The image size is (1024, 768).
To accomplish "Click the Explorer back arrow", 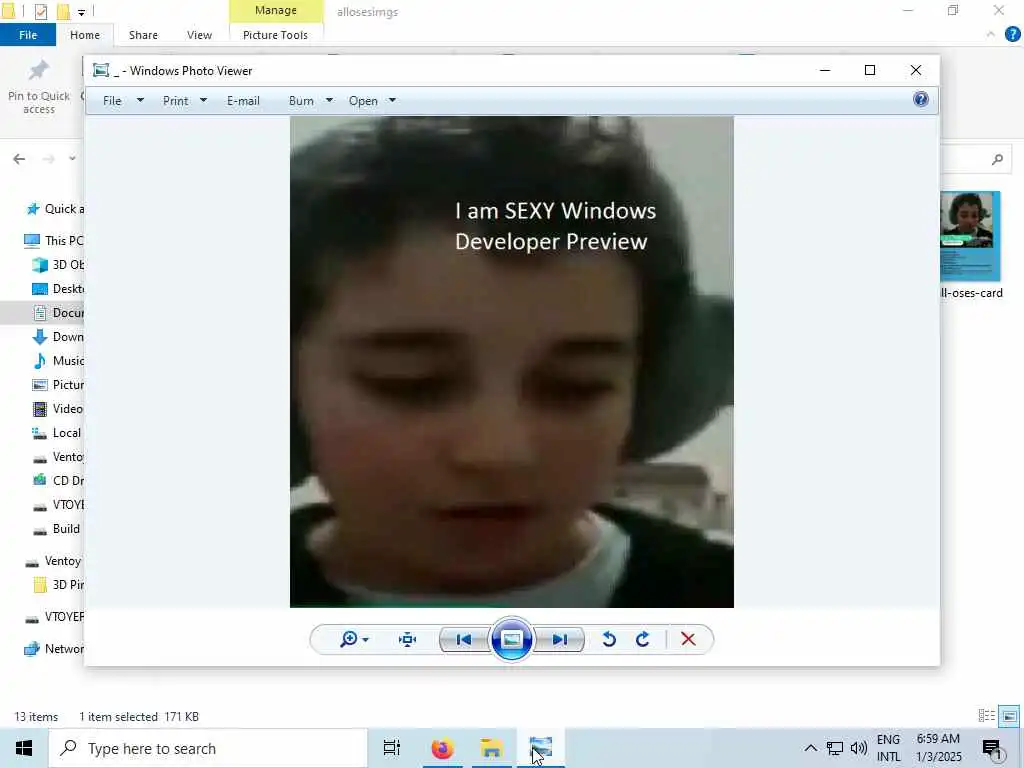I will coord(19,159).
